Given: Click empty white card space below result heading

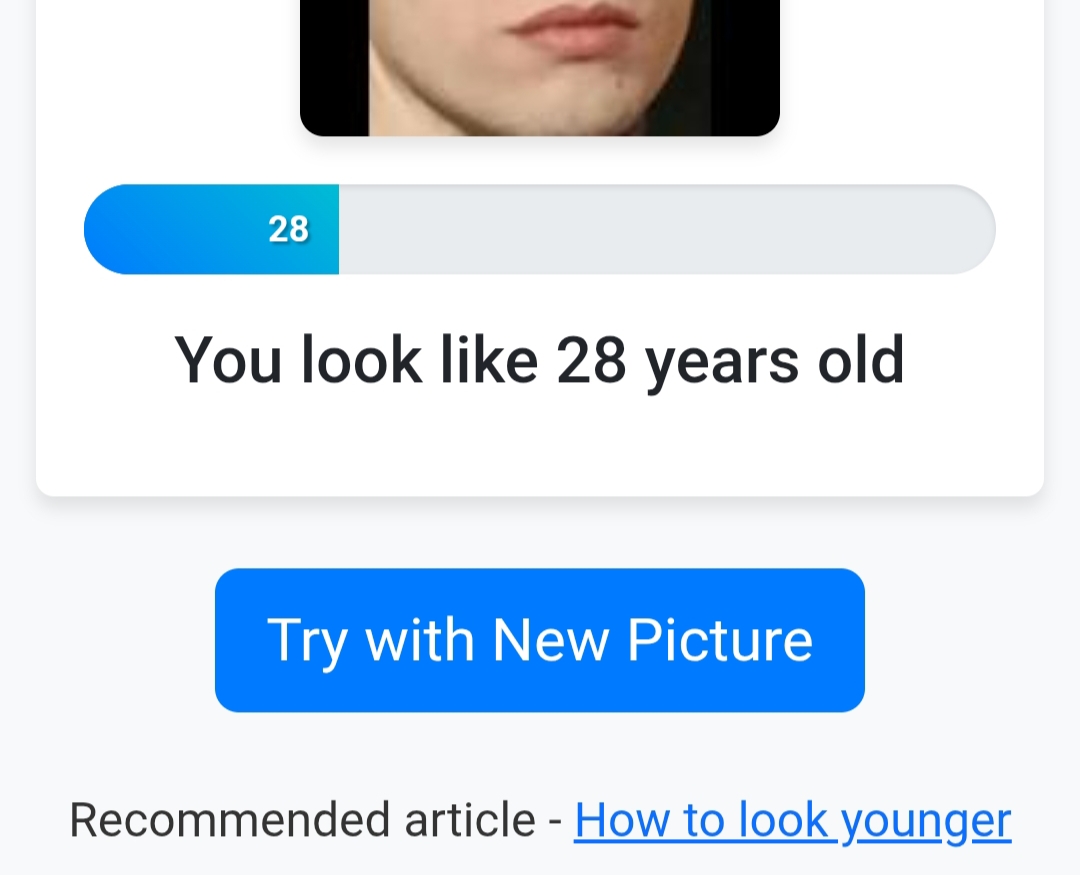Looking at the screenshot, I should click(x=539, y=450).
